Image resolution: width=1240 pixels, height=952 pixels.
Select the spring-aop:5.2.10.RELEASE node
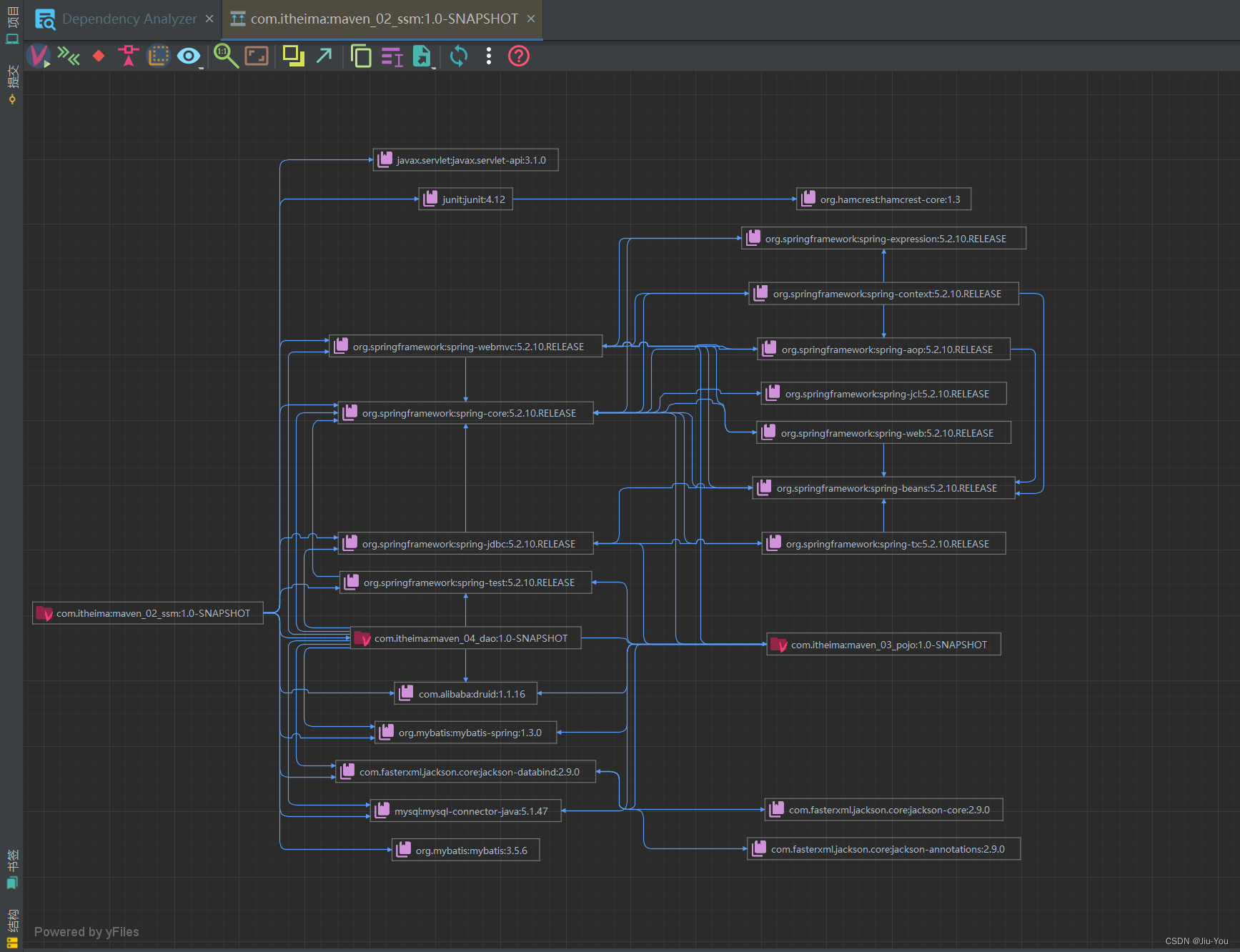[x=883, y=349]
